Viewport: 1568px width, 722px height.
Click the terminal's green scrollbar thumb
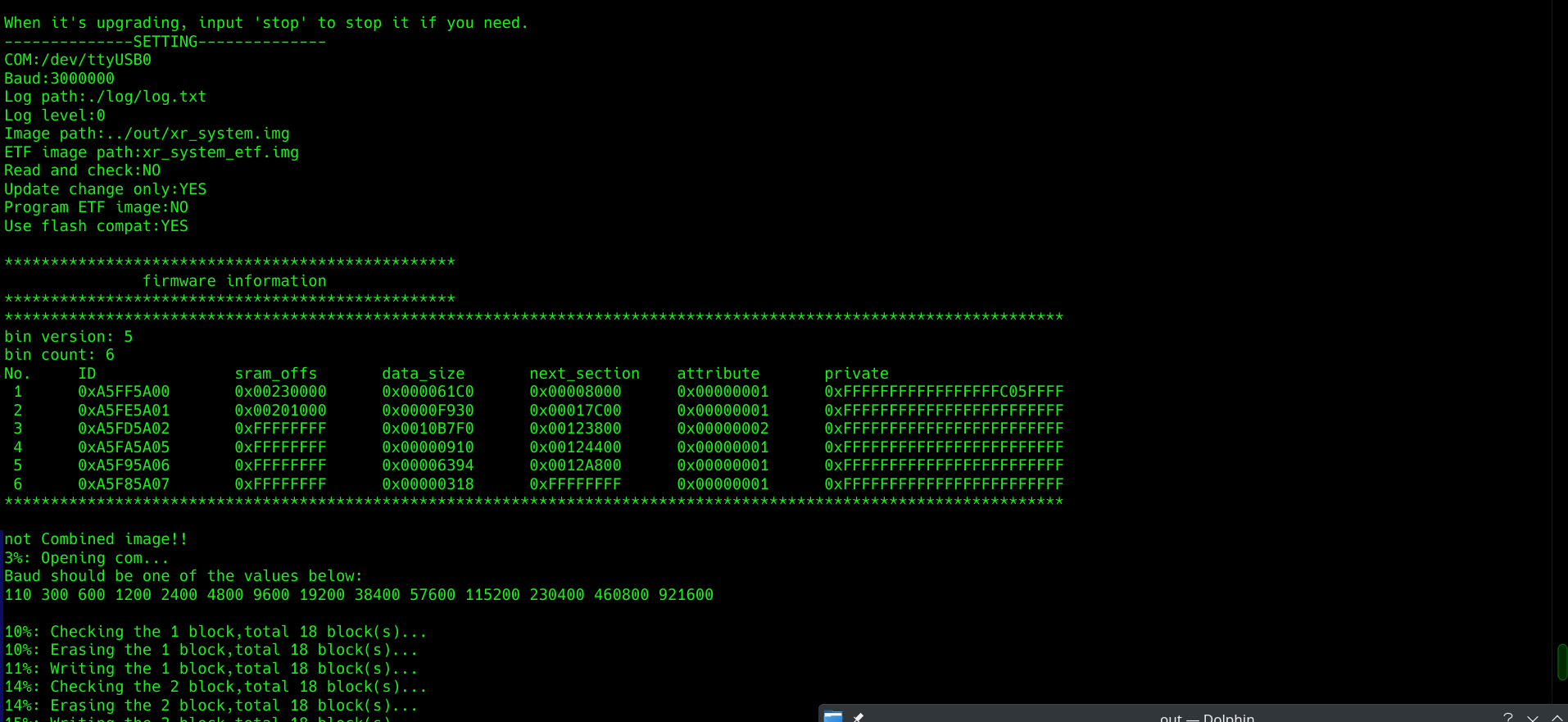tap(1562, 662)
